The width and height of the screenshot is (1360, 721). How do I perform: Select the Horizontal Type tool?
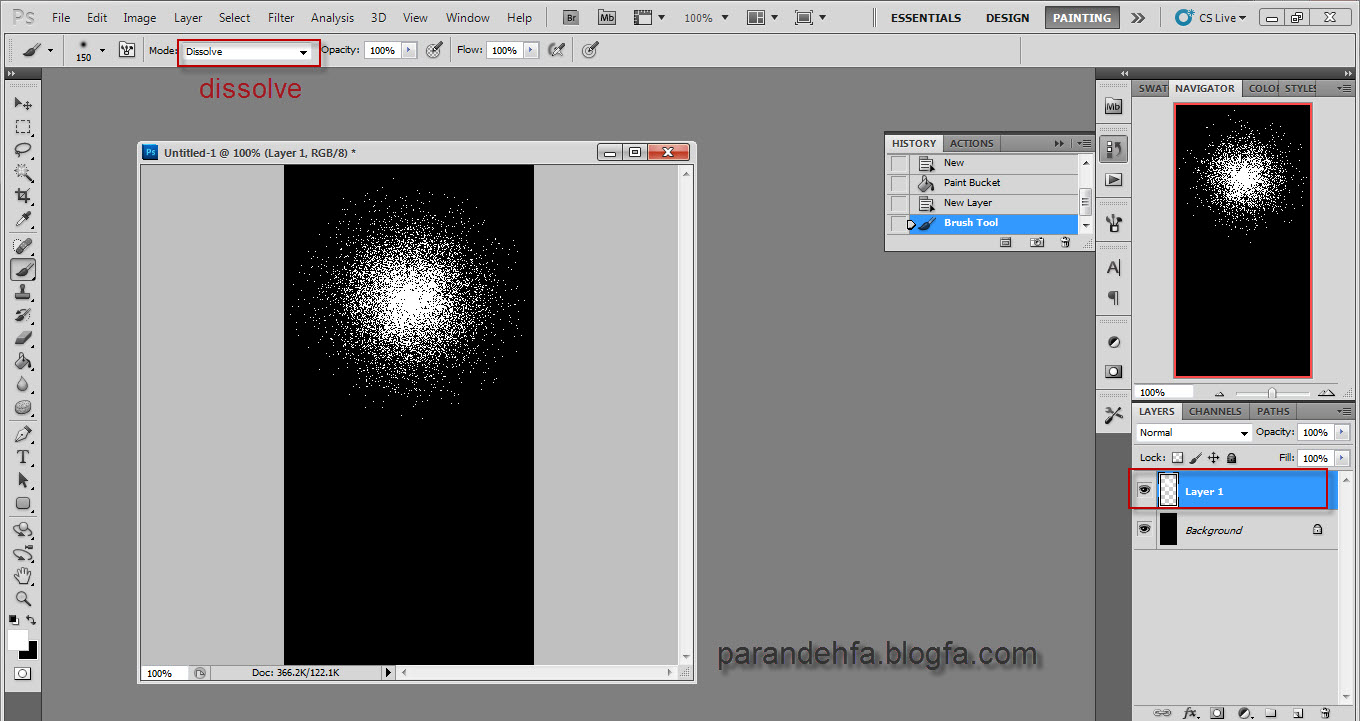coord(23,457)
